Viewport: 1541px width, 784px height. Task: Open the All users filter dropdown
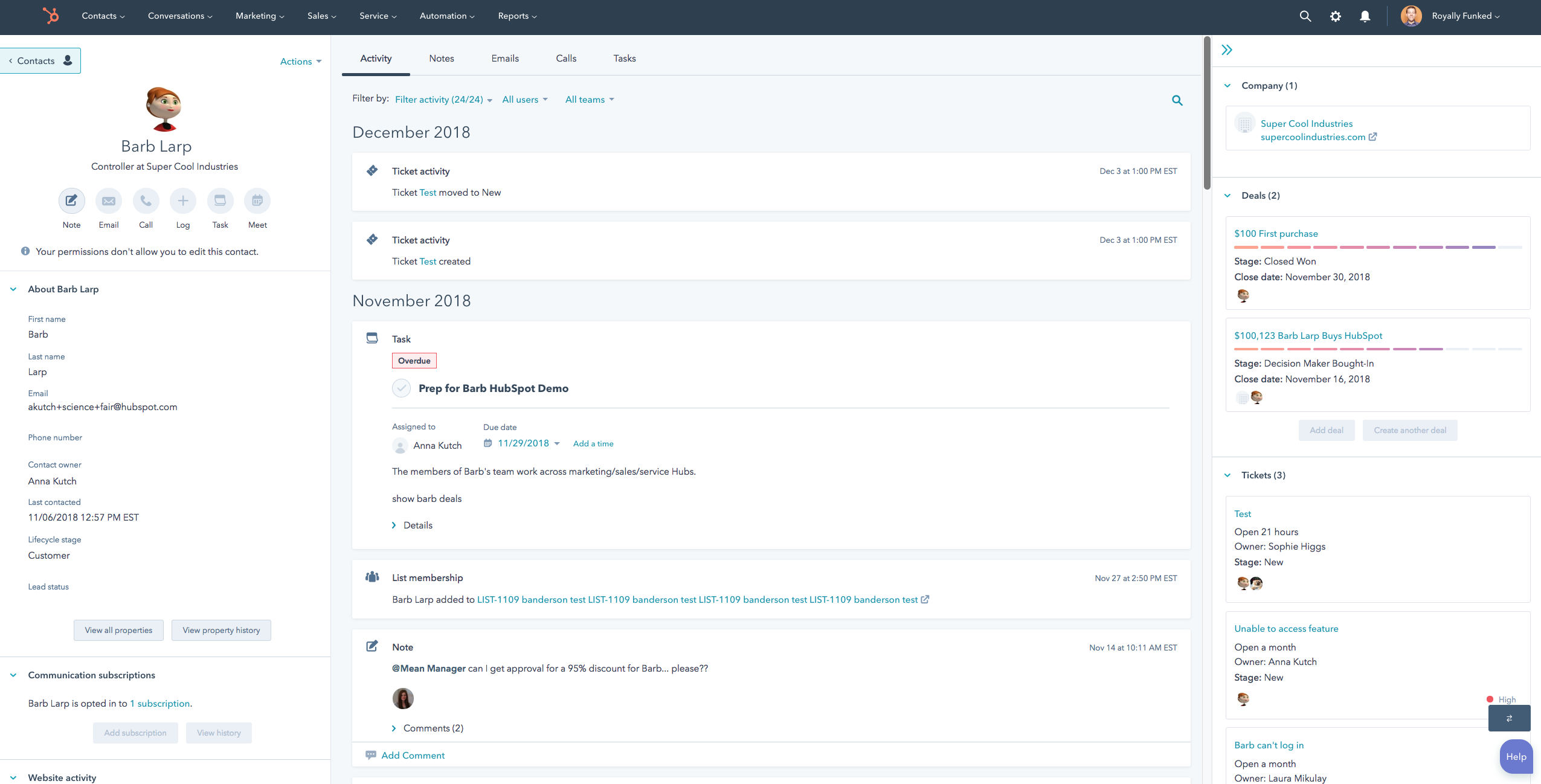[x=524, y=100]
